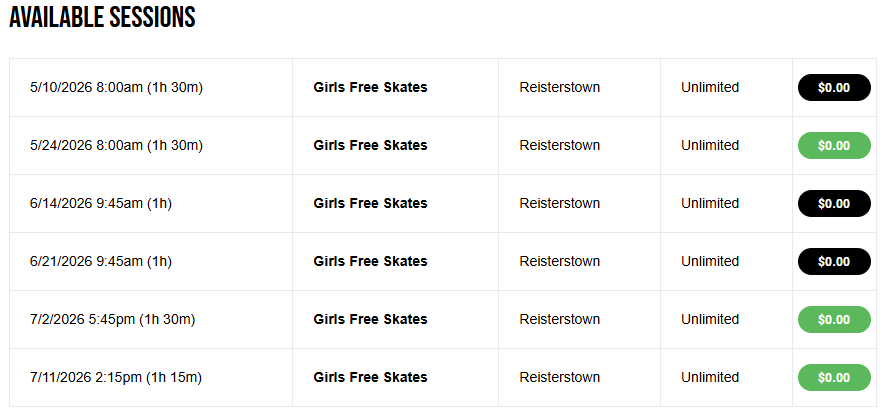Open Girls Free Skates on 7/11/2026 row
This screenshot has width=883, height=411.
click(x=370, y=378)
